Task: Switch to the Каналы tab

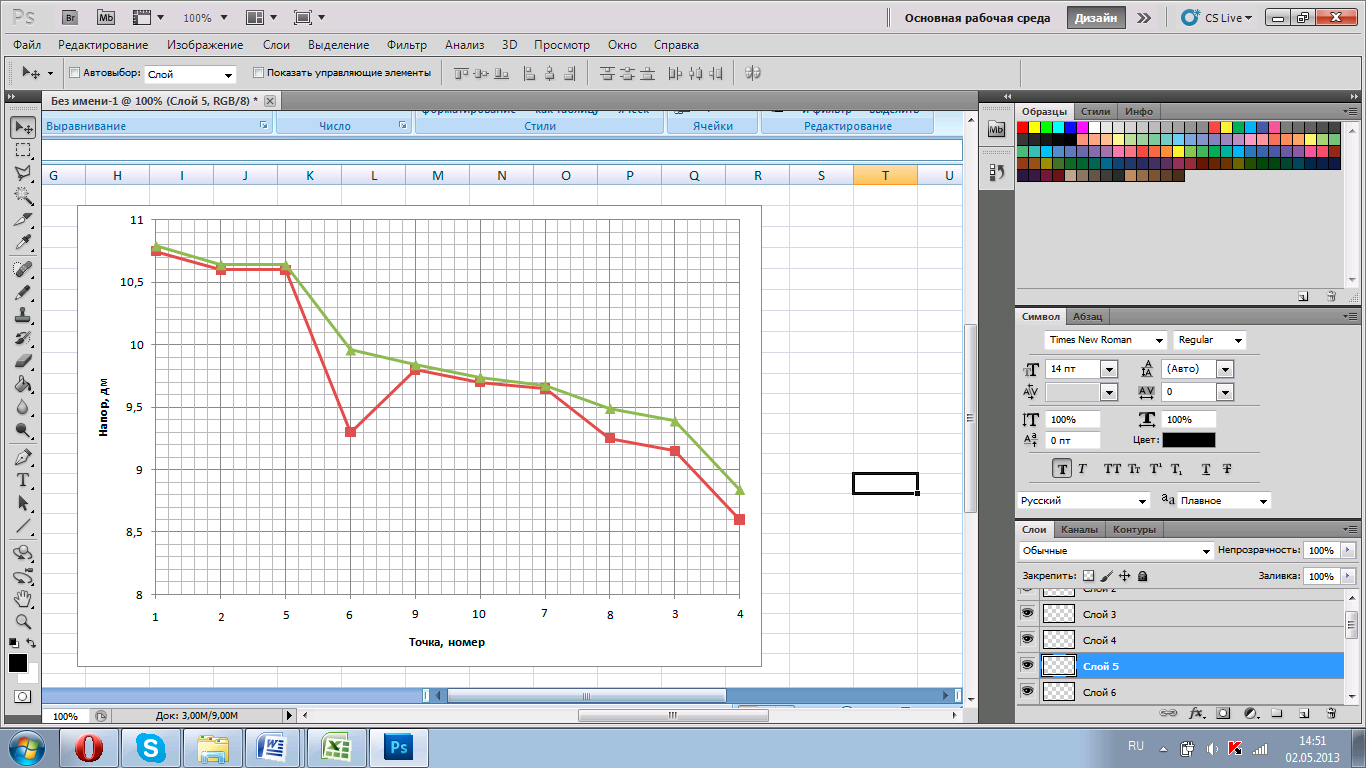Action: (1079, 529)
